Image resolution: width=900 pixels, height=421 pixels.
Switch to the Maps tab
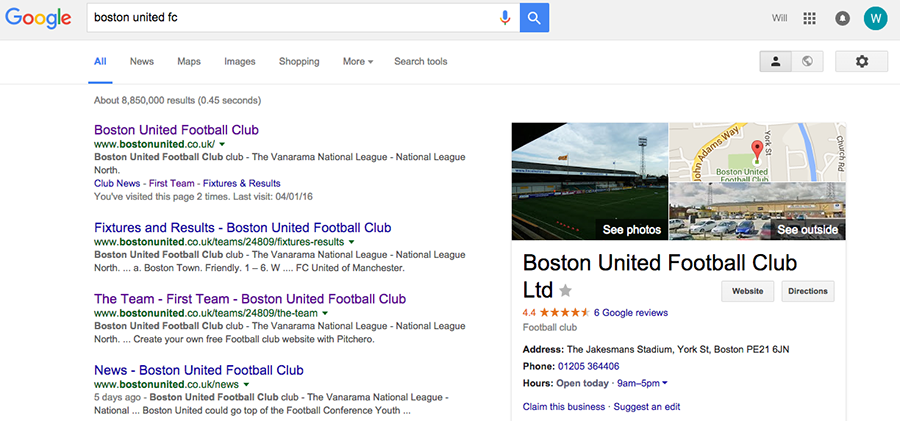click(189, 61)
